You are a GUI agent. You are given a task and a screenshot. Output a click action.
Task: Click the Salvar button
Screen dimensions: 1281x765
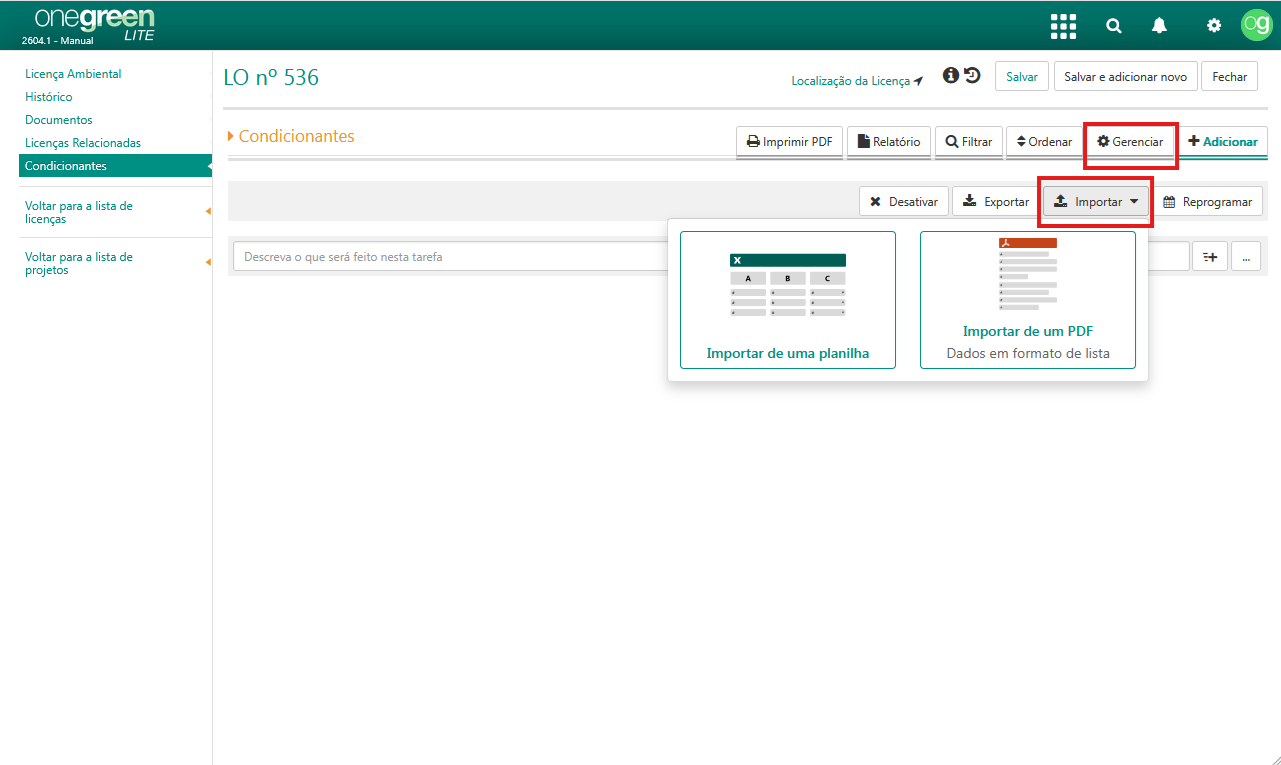point(1022,76)
